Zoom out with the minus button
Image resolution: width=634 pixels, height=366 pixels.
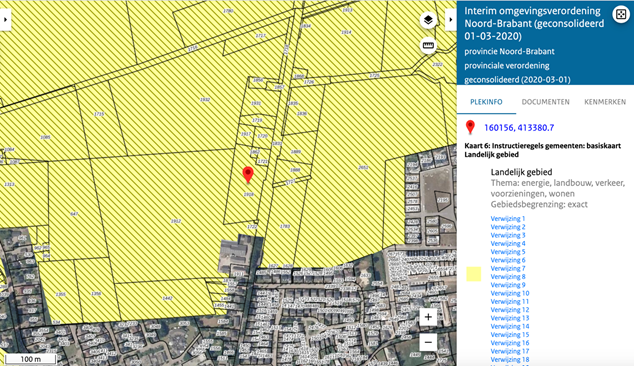pyautogui.click(x=428, y=343)
